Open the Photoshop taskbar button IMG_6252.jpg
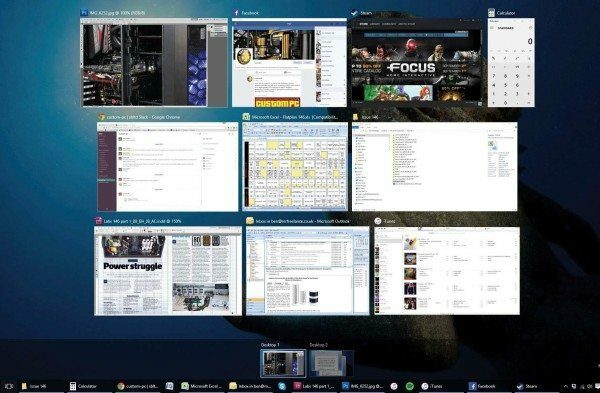600x393 pixels. pyautogui.click(x=363, y=386)
